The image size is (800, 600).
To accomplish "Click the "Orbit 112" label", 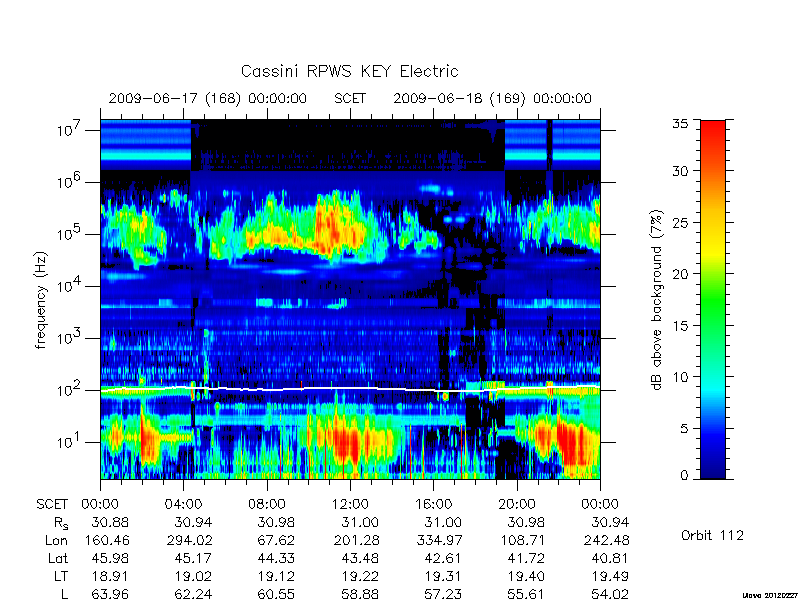I will (712, 535).
